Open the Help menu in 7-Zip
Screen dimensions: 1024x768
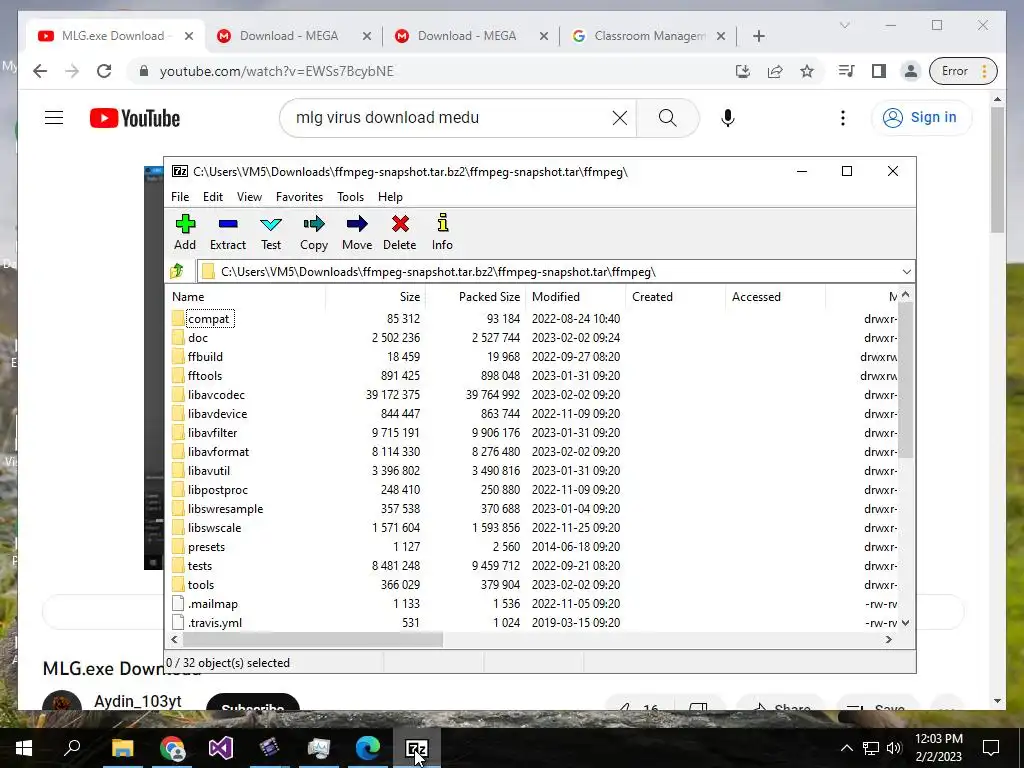(x=390, y=197)
